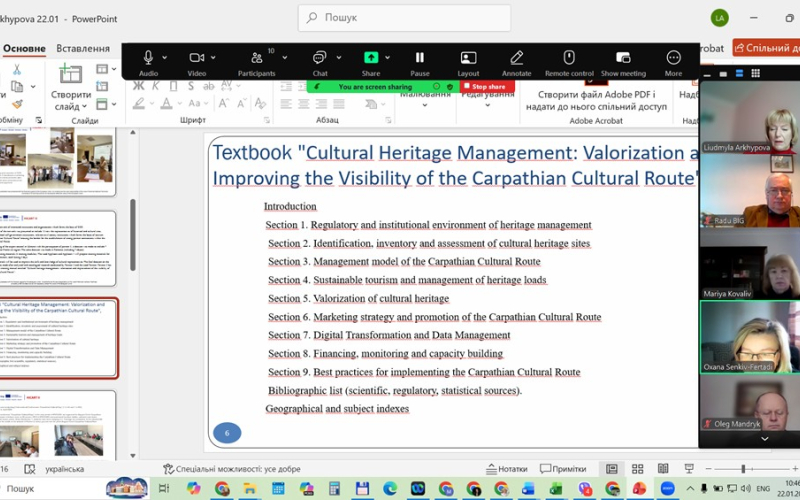
Task: Click the Audio microphone icon in Zoom toolbar
Action: tap(148, 58)
